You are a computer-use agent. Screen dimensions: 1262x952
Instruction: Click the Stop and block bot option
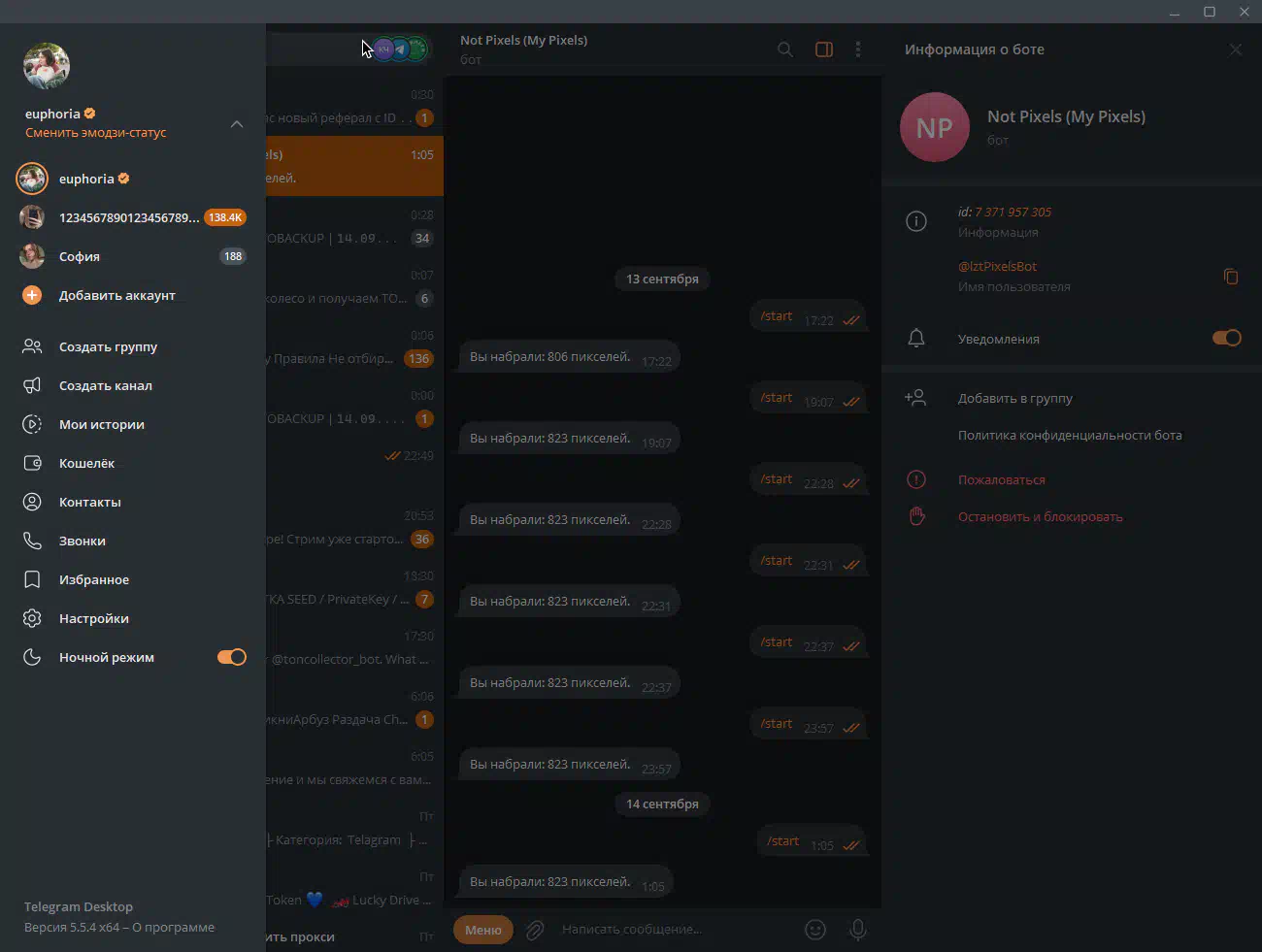(x=1040, y=516)
